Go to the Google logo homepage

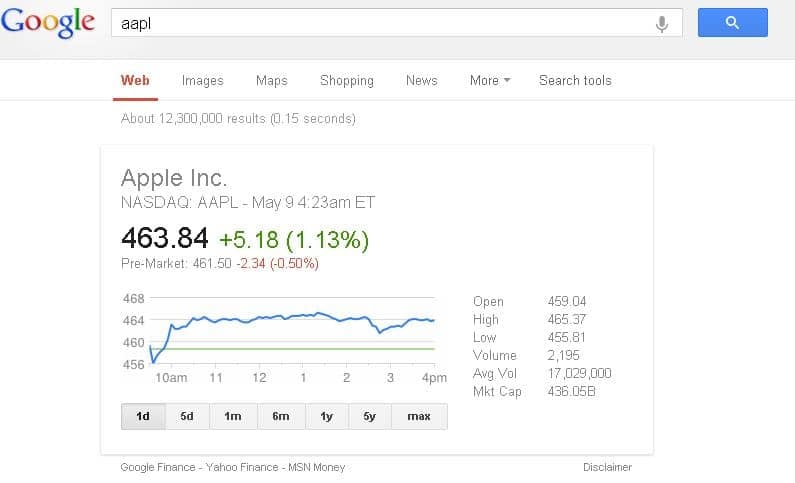(48, 22)
